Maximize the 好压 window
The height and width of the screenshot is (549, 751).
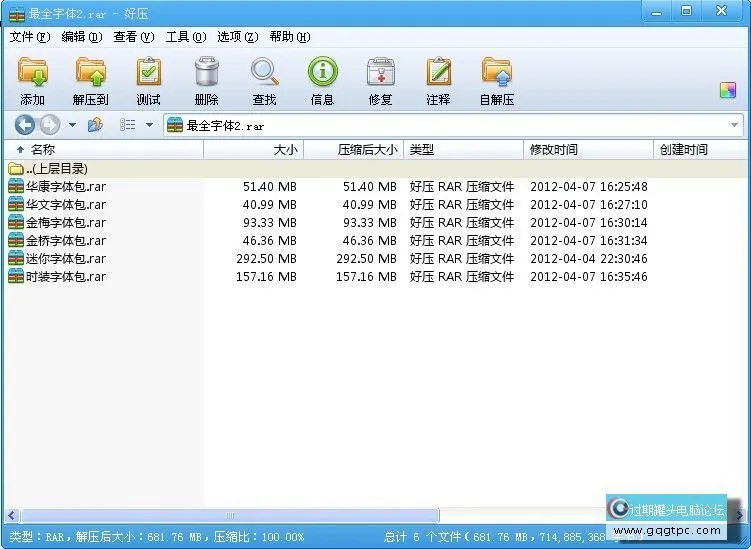tap(687, 11)
